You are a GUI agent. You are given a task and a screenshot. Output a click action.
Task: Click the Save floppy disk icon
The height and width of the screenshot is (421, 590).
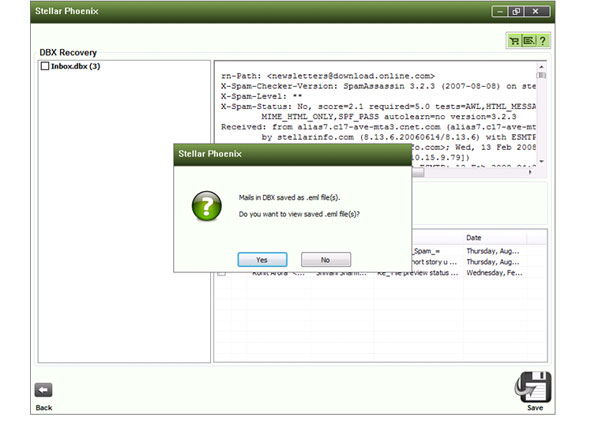[x=533, y=387]
